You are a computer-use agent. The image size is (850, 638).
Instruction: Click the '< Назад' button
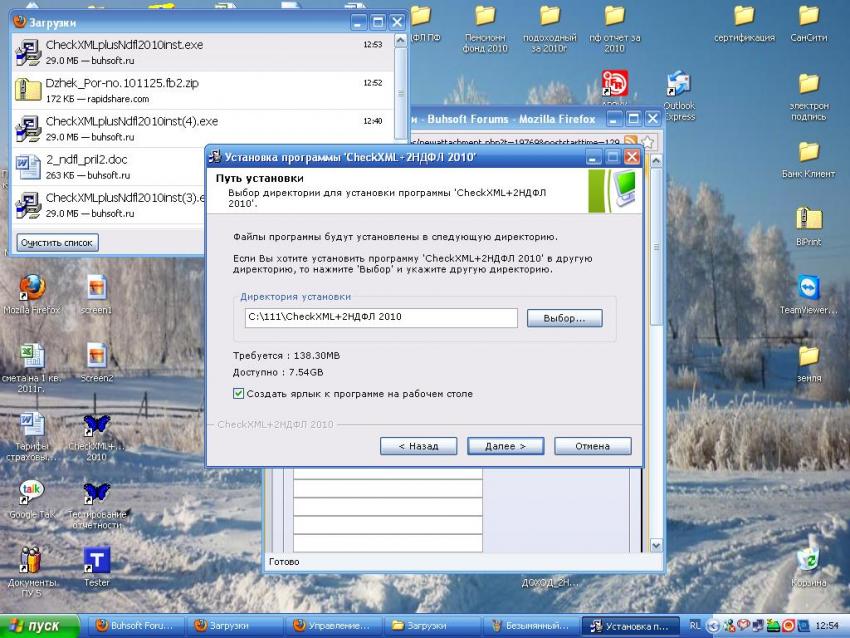click(x=418, y=446)
